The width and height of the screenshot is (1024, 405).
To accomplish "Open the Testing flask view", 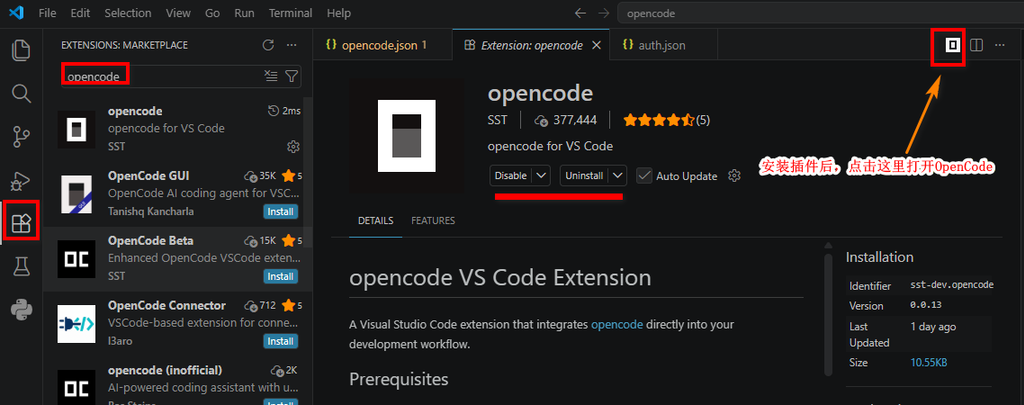I will tap(21, 267).
